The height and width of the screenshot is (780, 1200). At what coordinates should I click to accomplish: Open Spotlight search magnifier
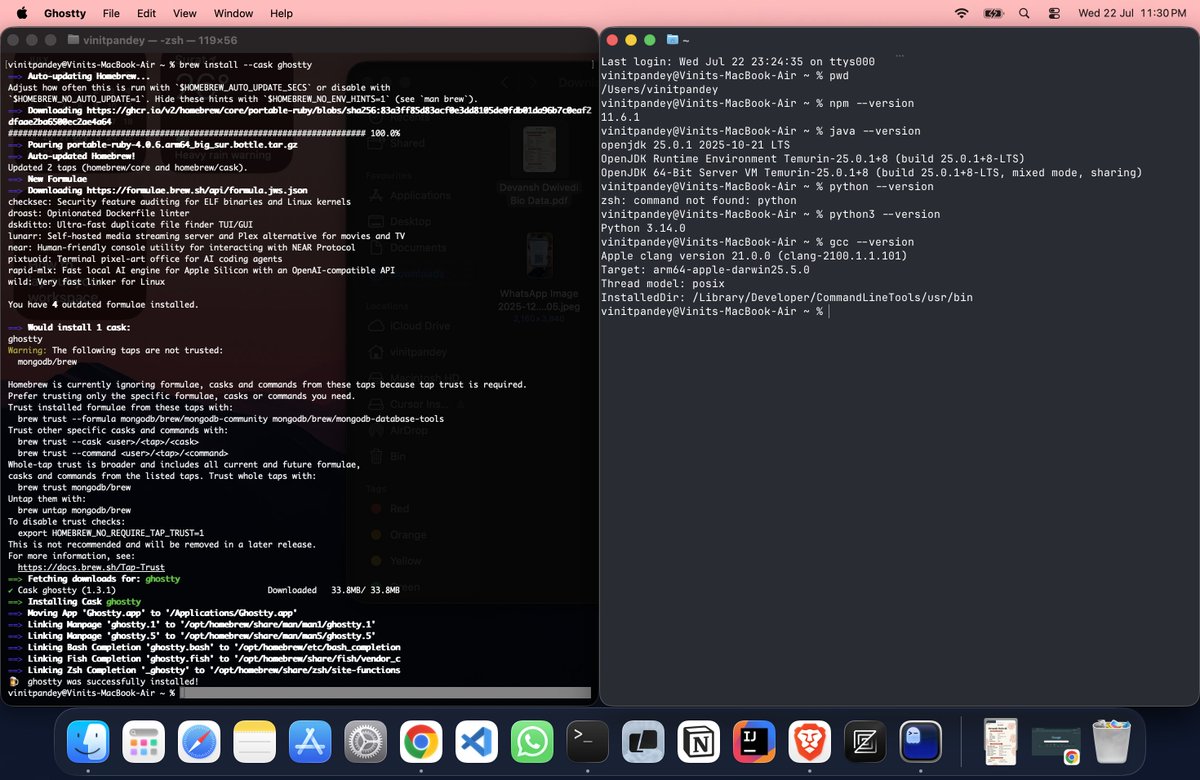click(1023, 13)
